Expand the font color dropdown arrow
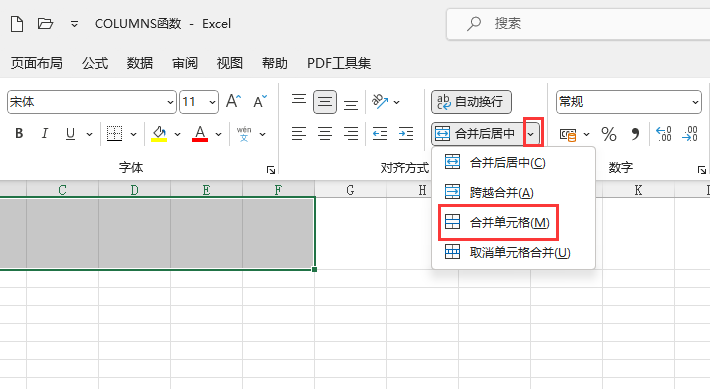The width and height of the screenshot is (710, 389). tap(218, 134)
